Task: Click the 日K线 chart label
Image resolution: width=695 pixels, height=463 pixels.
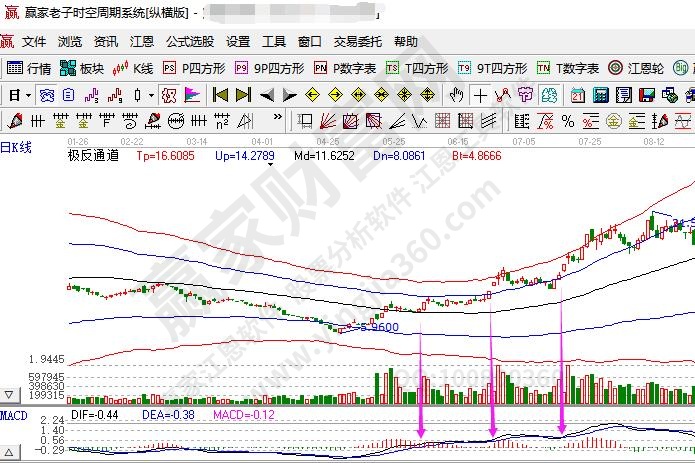Action: click(16, 147)
